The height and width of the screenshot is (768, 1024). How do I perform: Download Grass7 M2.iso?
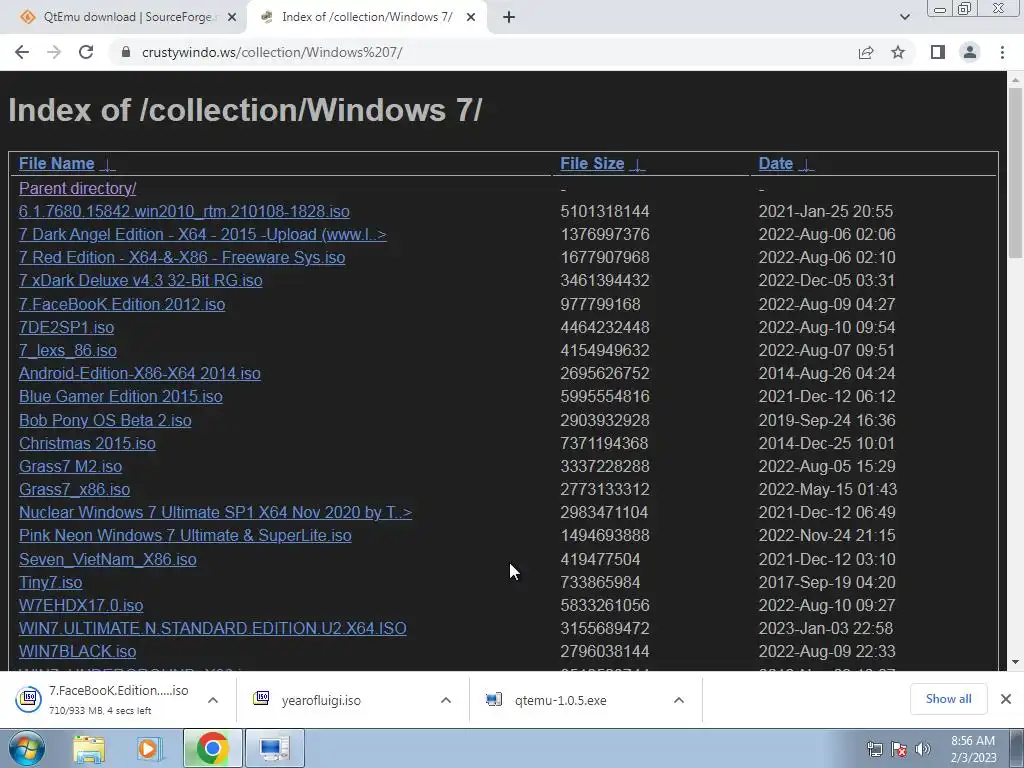71,466
